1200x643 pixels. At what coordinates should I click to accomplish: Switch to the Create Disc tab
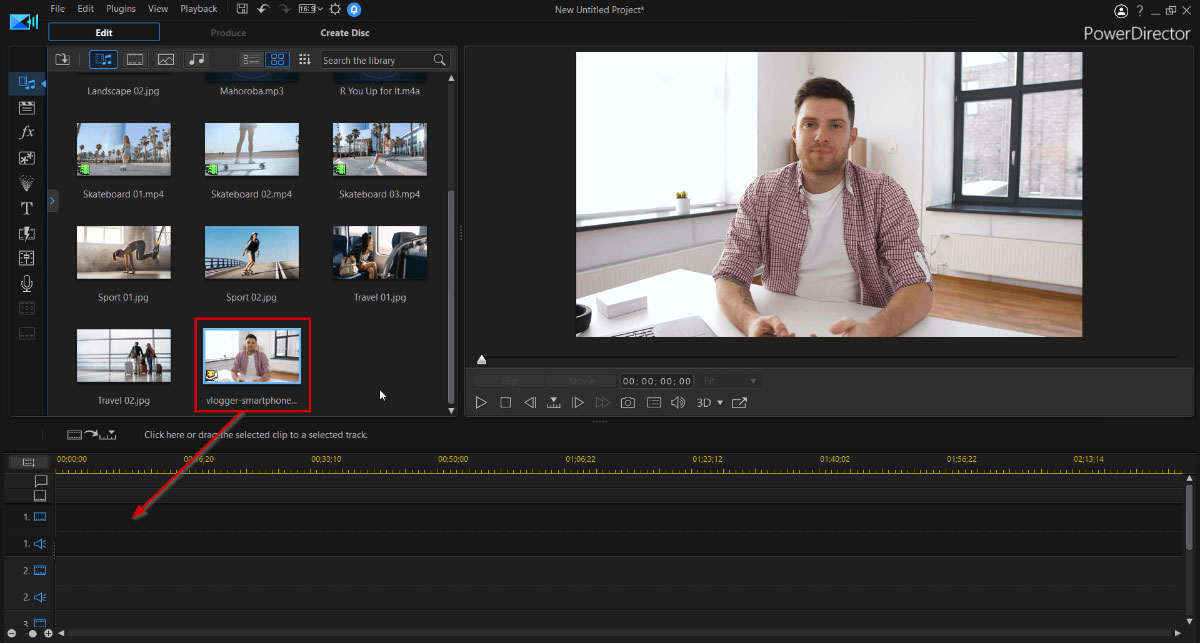coord(345,33)
